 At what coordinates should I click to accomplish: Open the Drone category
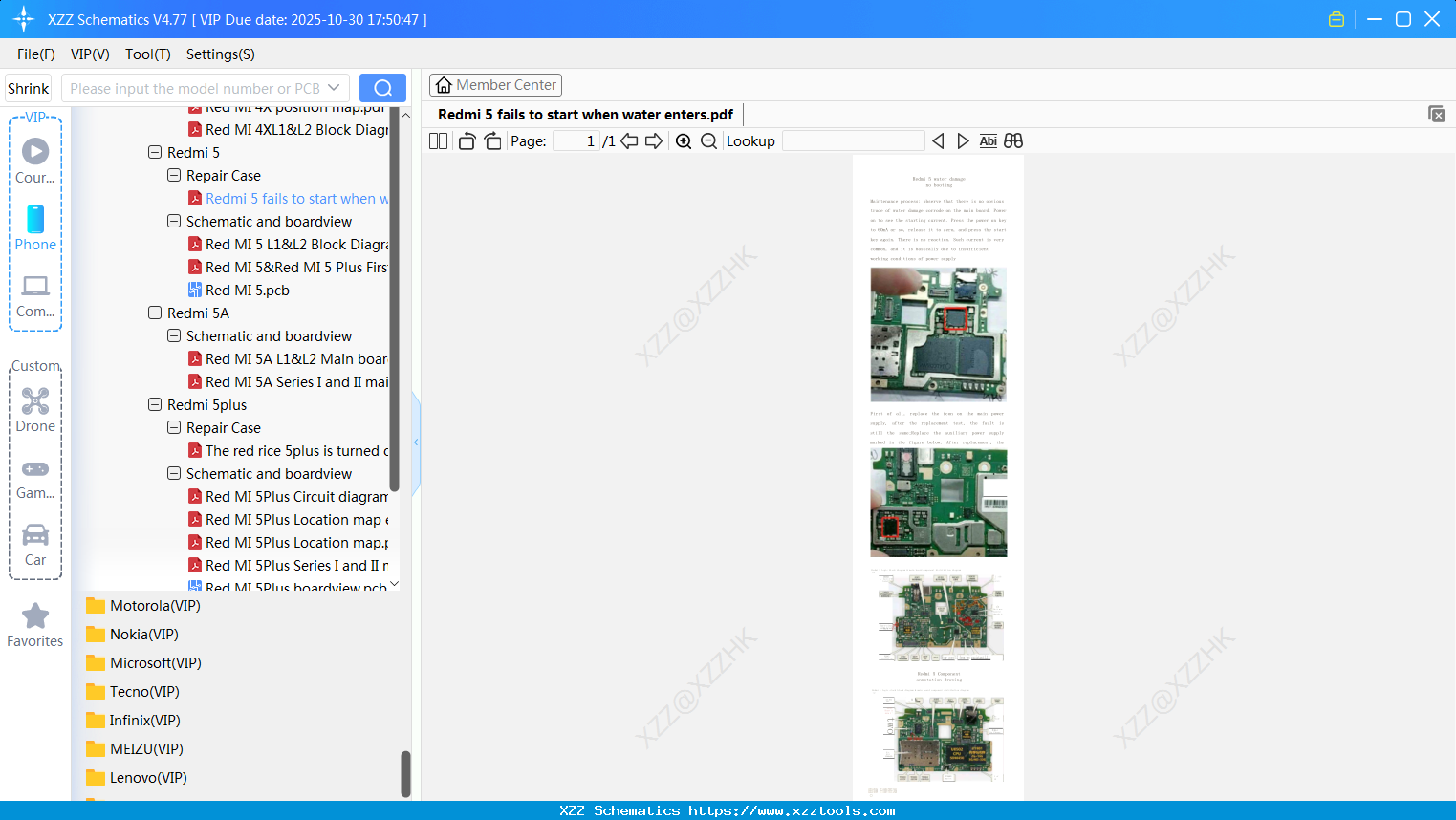(x=35, y=410)
